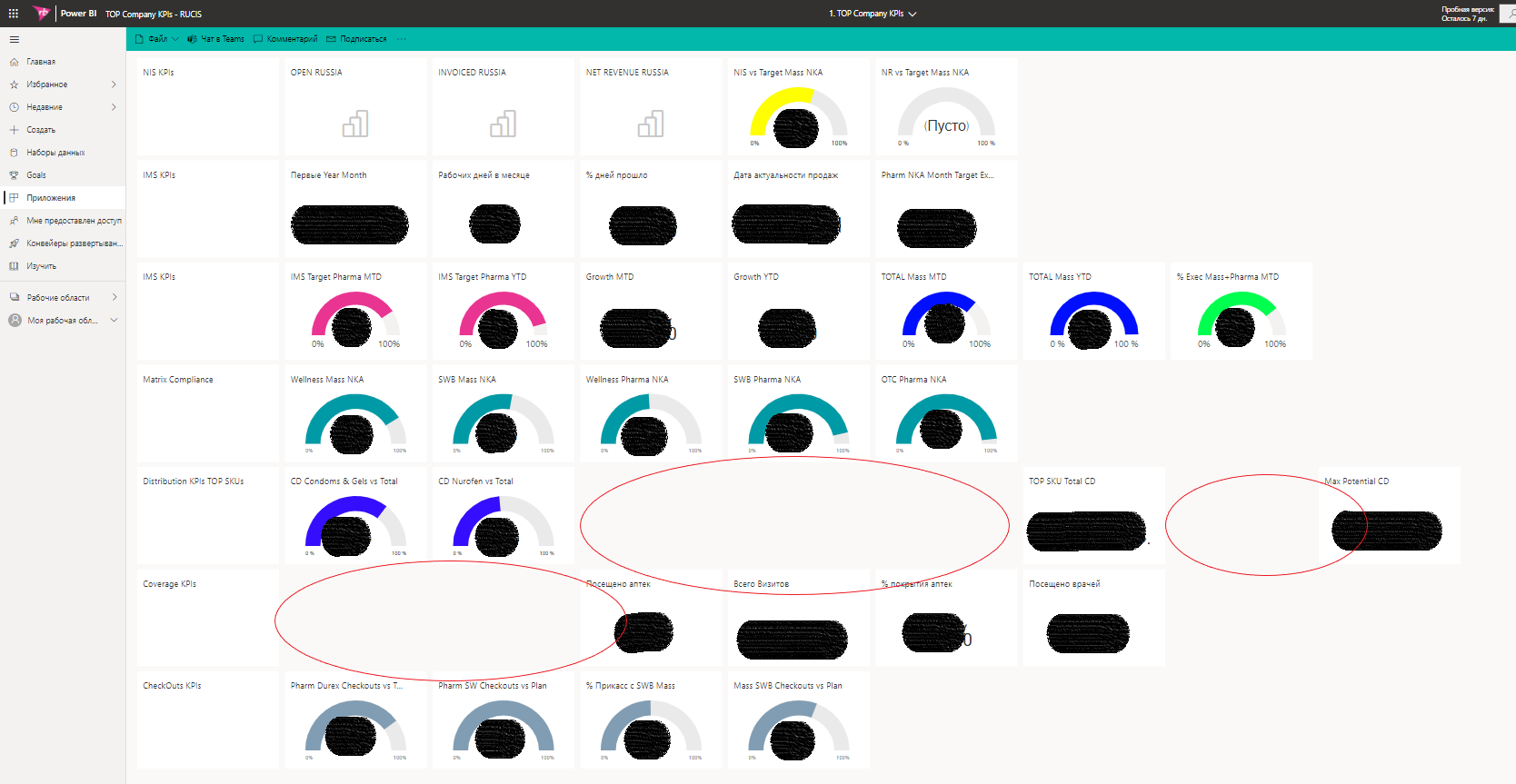Click the Комментарий toolbar button
The height and width of the screenshot is (784, 1516).
click(285, 39)
